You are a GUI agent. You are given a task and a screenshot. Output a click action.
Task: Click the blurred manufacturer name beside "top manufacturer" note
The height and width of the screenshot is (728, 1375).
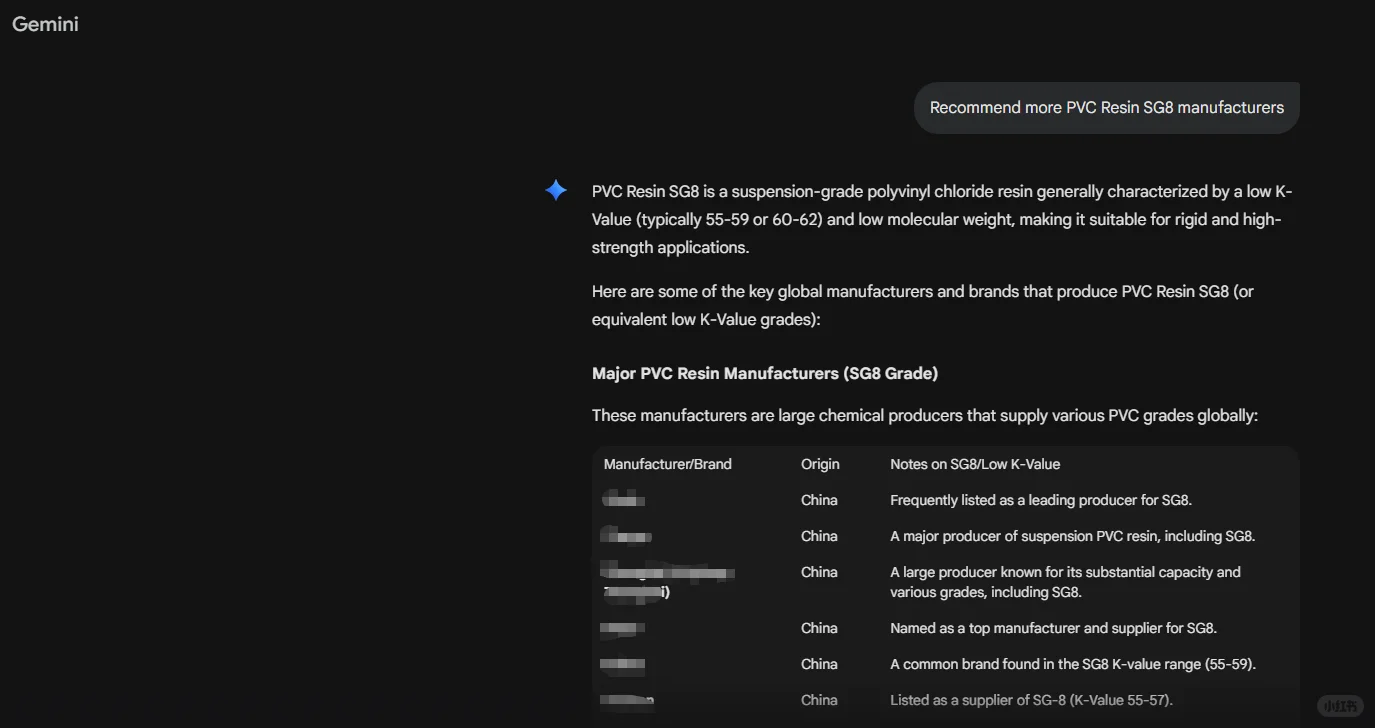point(622,628)
